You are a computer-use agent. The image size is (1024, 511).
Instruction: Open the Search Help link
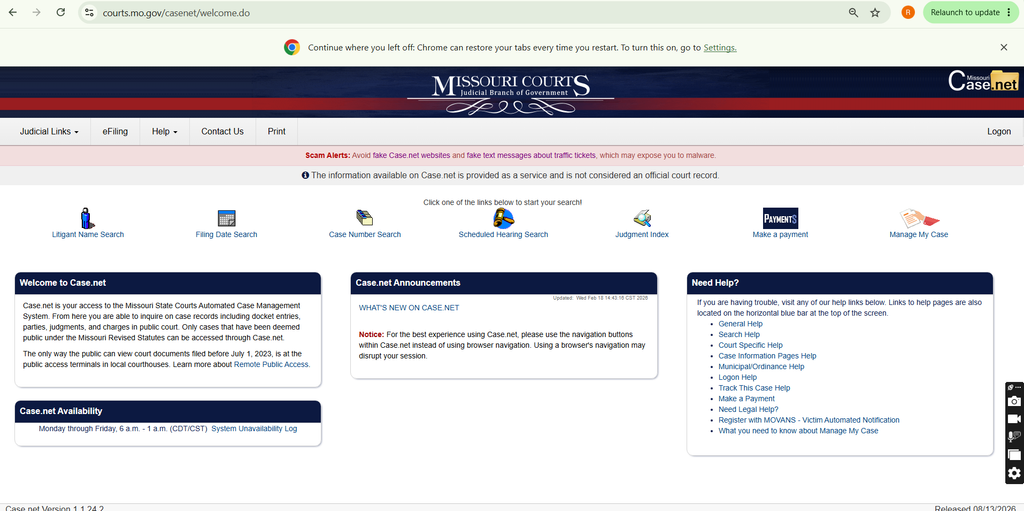[739, 335]
